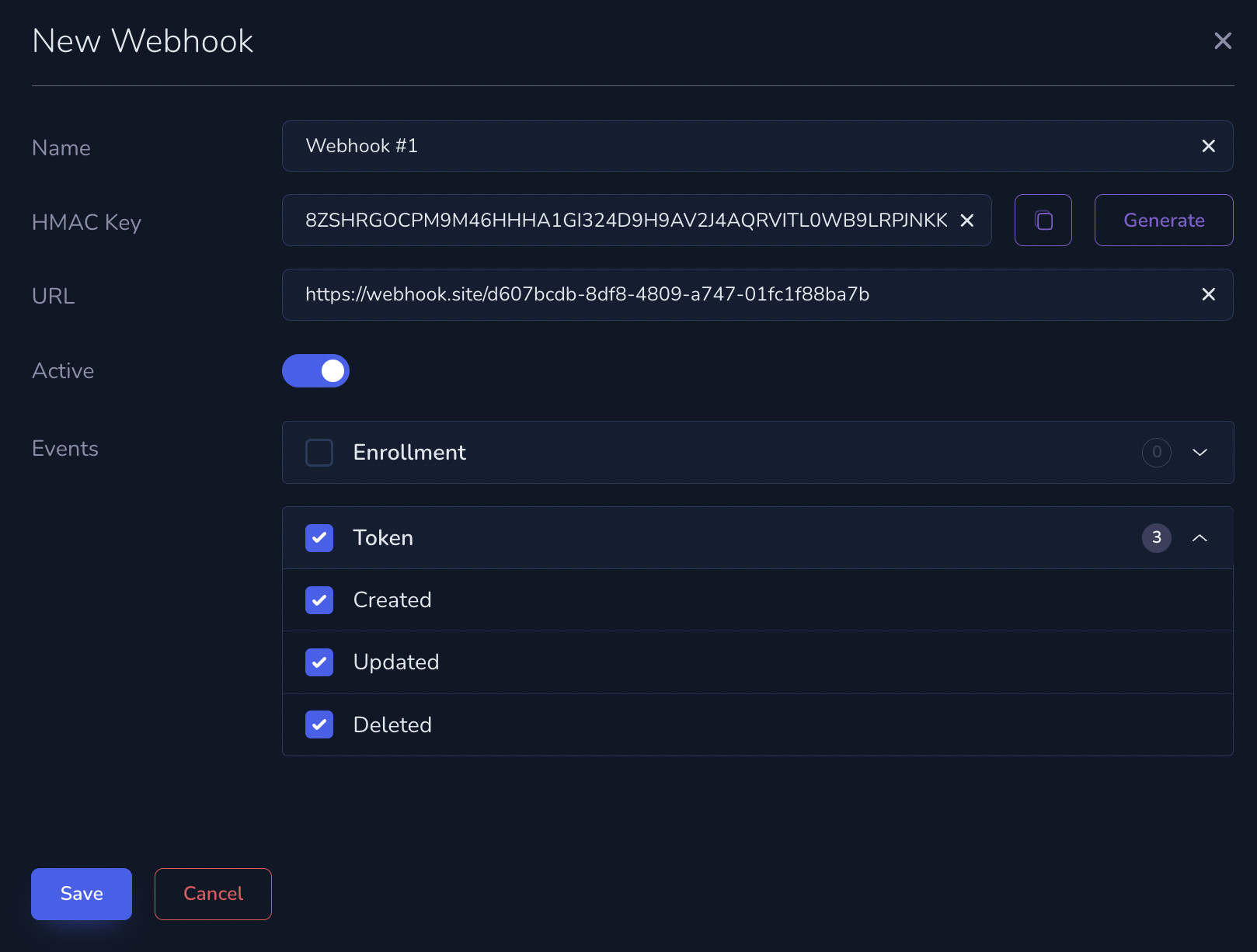Click the checkmark on the Deleted checkbox
The width and height of the screenshot is (1257, 952).
tap(319, 724)
